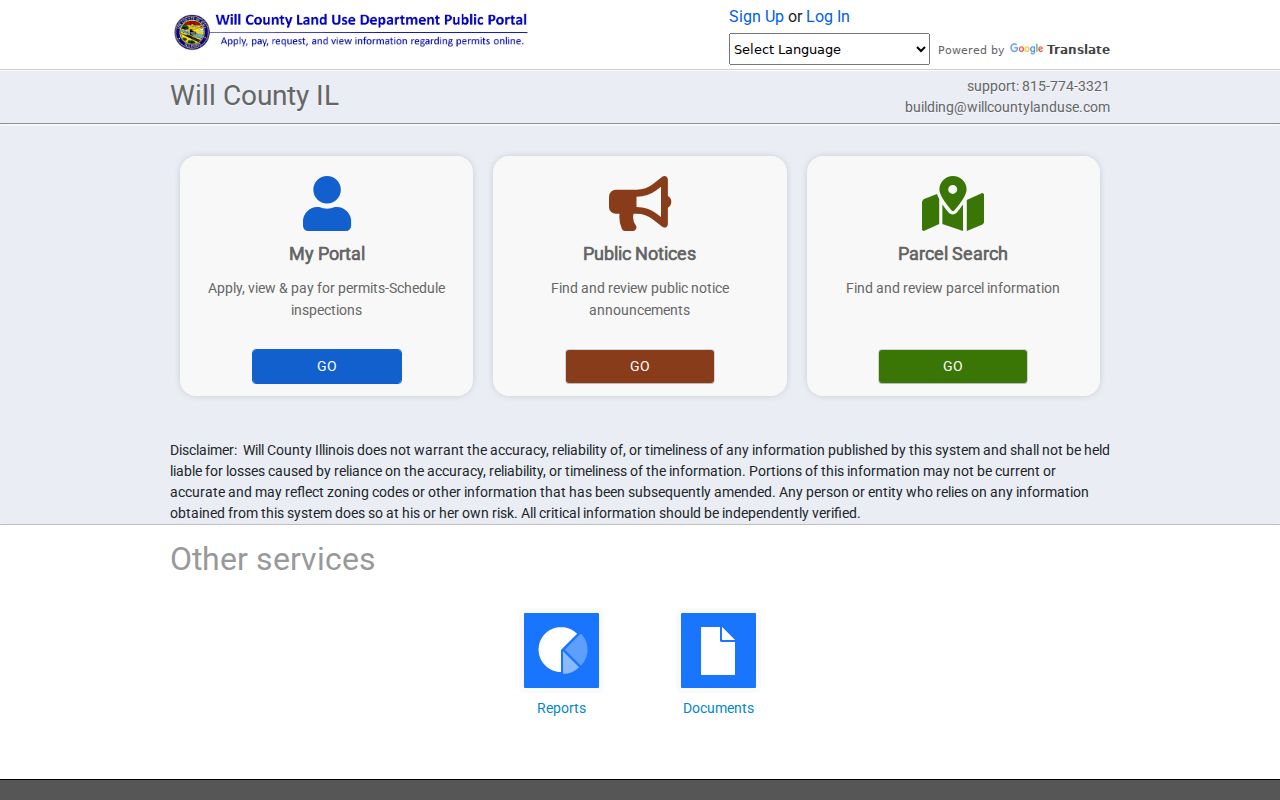Click the Will County IL title
The height and width of the screenshot is (800, 1280).
[x=254, y=96]
